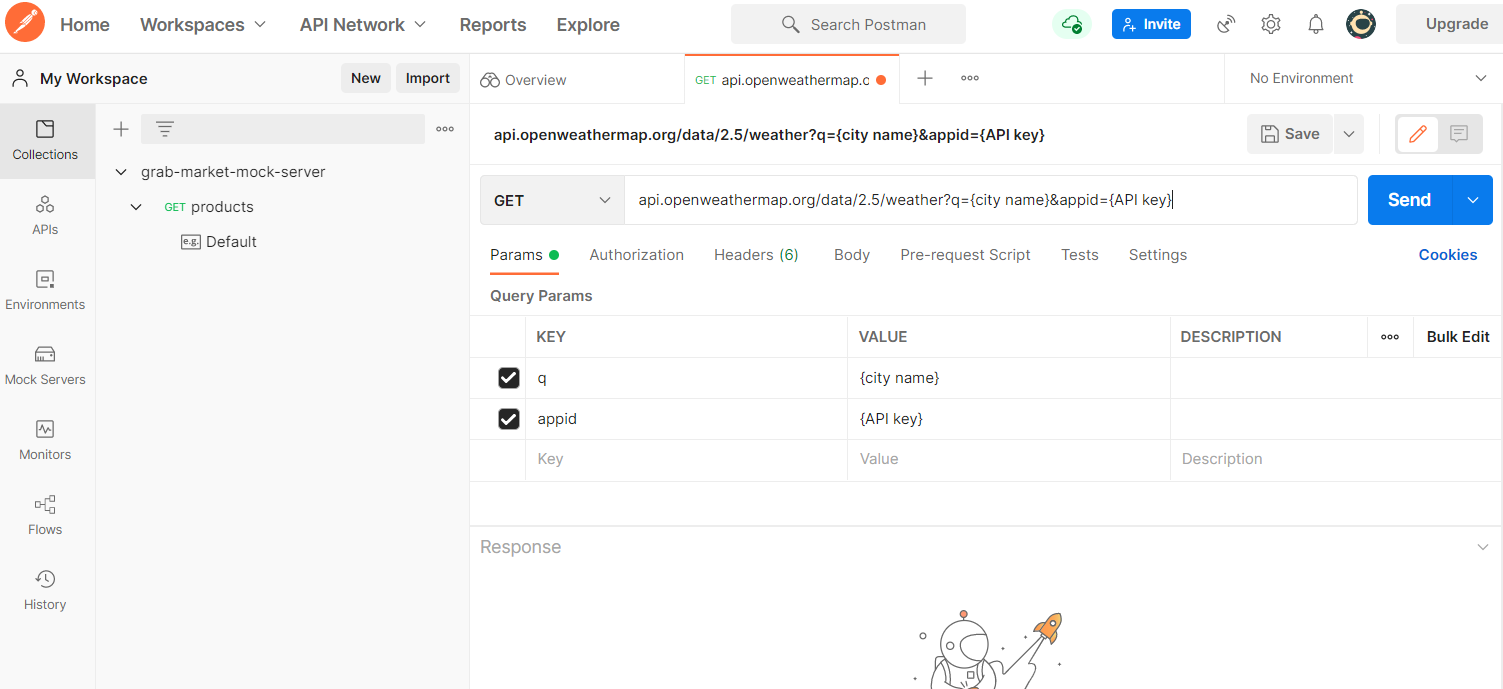
Task: Click the New button
Action: 366,78
